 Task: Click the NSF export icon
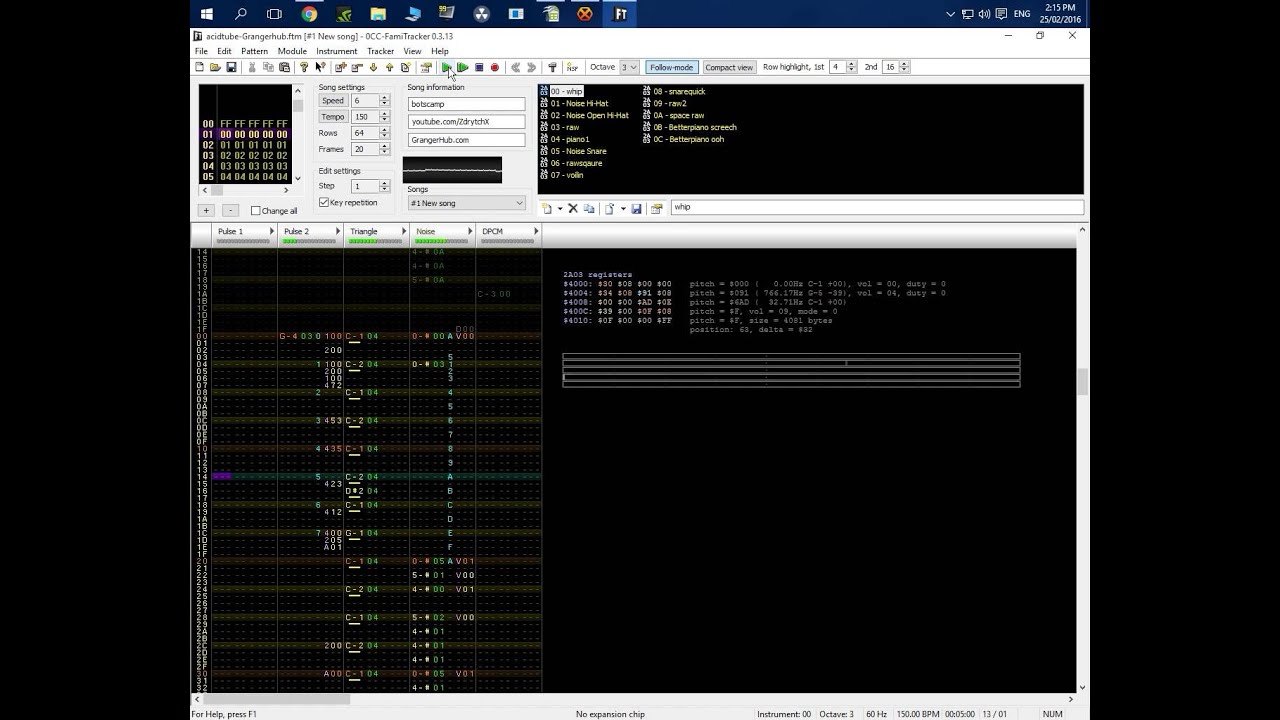(x=572, y=67)
